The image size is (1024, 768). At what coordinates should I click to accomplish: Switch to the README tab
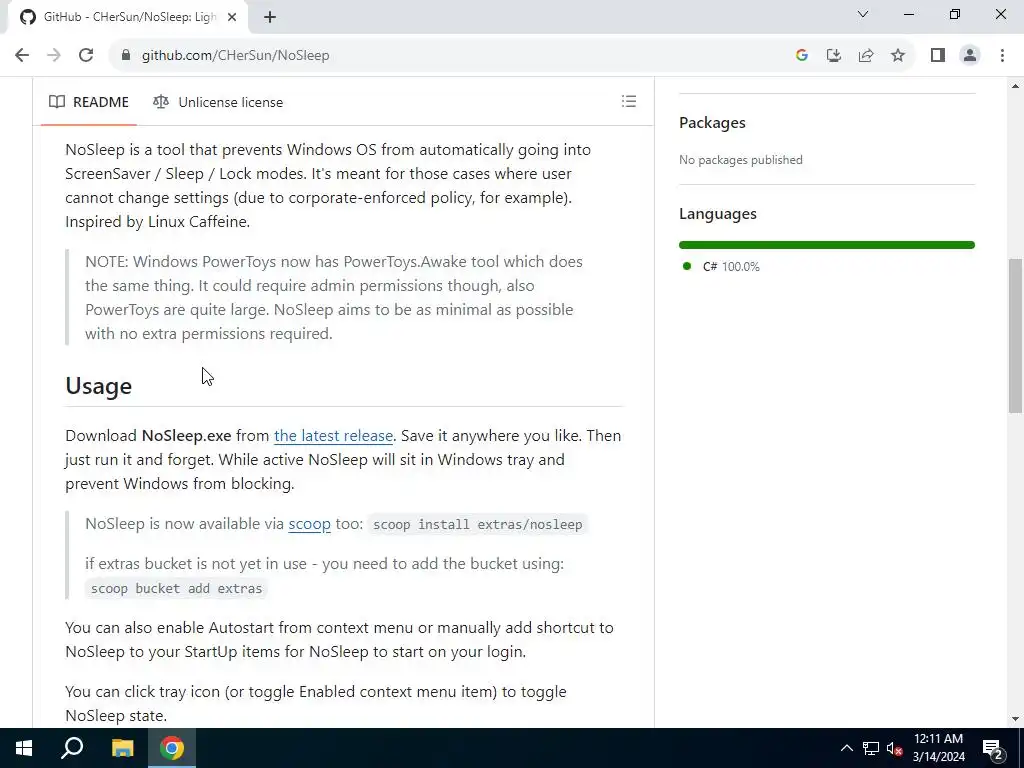coord(89,102)
